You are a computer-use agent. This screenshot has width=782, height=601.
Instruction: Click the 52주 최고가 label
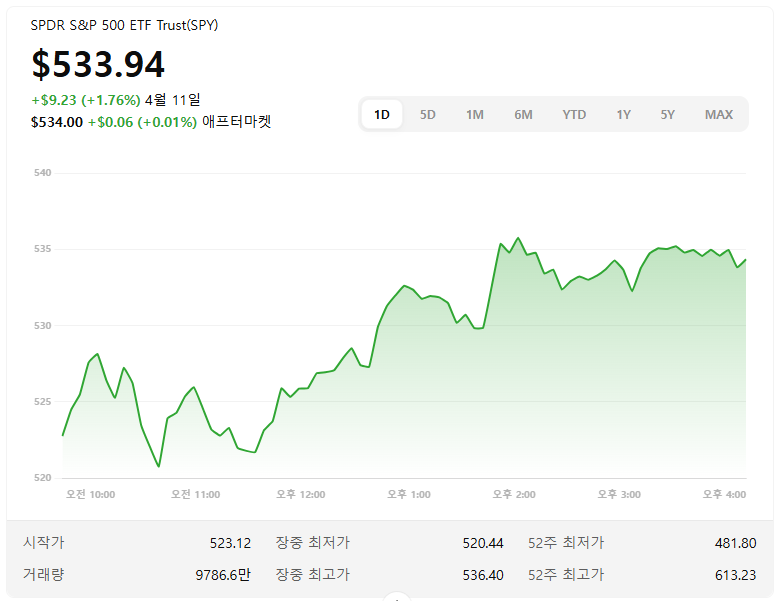pyautogui.click(x=566, y=574)
